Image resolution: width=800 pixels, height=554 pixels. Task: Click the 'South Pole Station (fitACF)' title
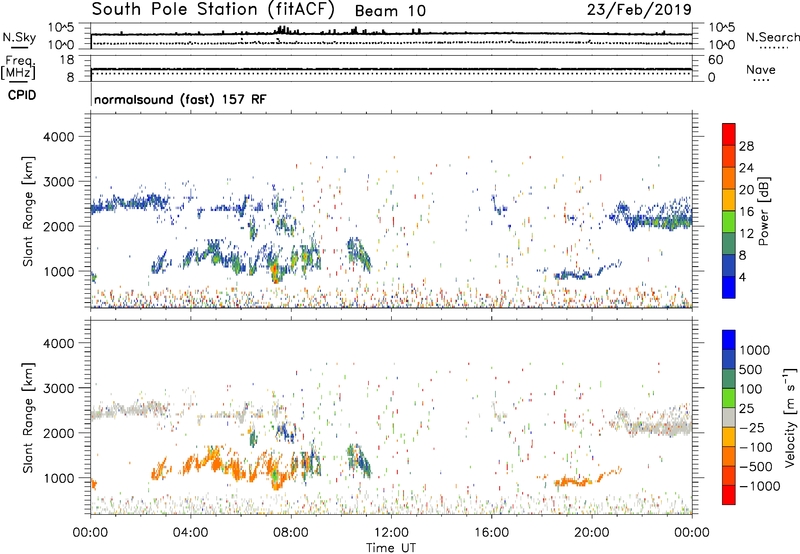(x=213, y=10)
